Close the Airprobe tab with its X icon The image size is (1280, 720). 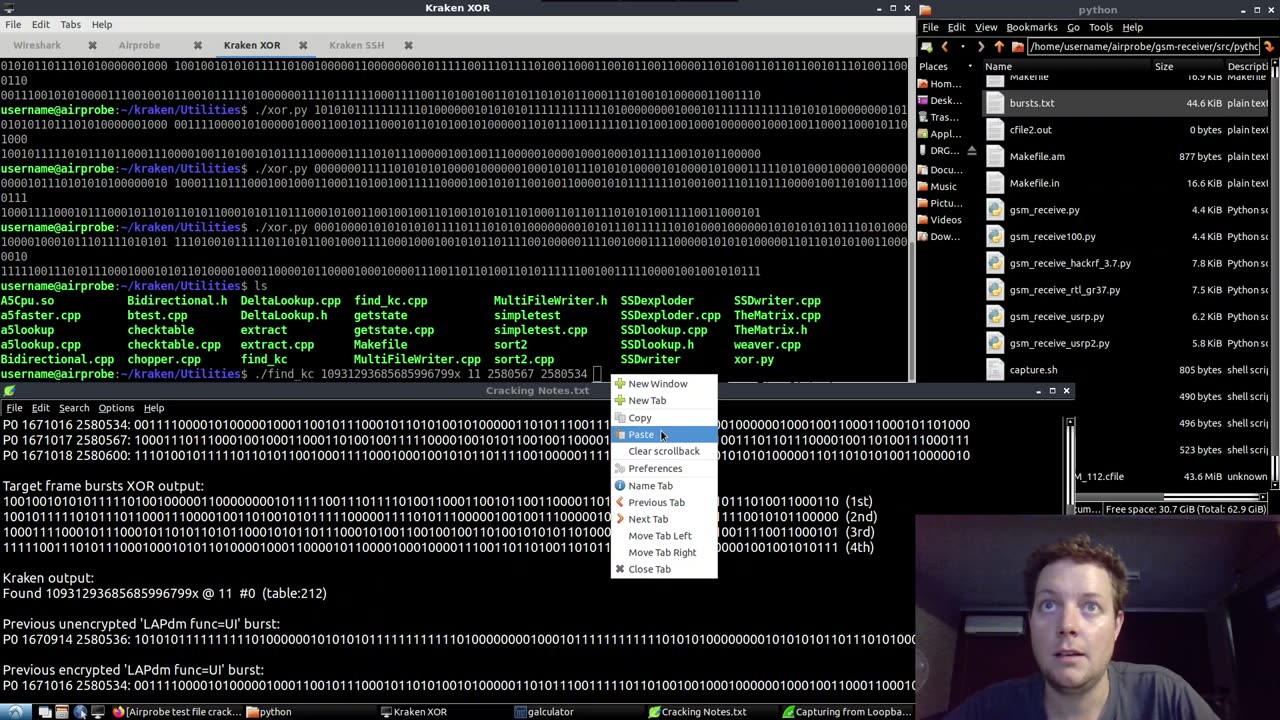(x=198, y=45)
